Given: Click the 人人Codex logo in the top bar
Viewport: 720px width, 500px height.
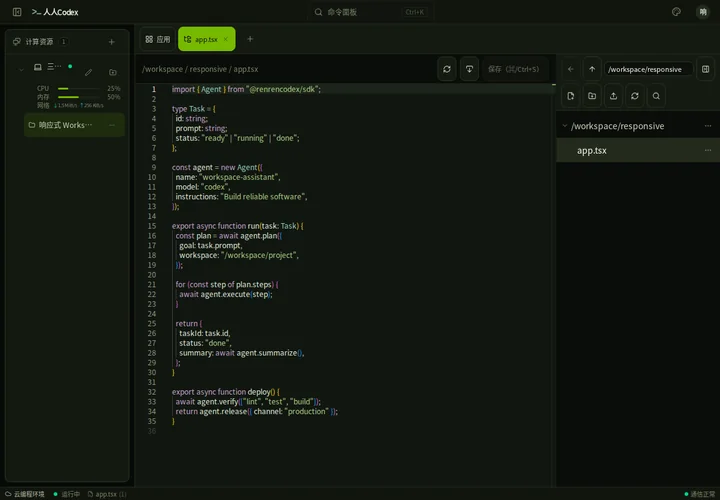Looking at the screenshot, I should click(x=55, y=12).
